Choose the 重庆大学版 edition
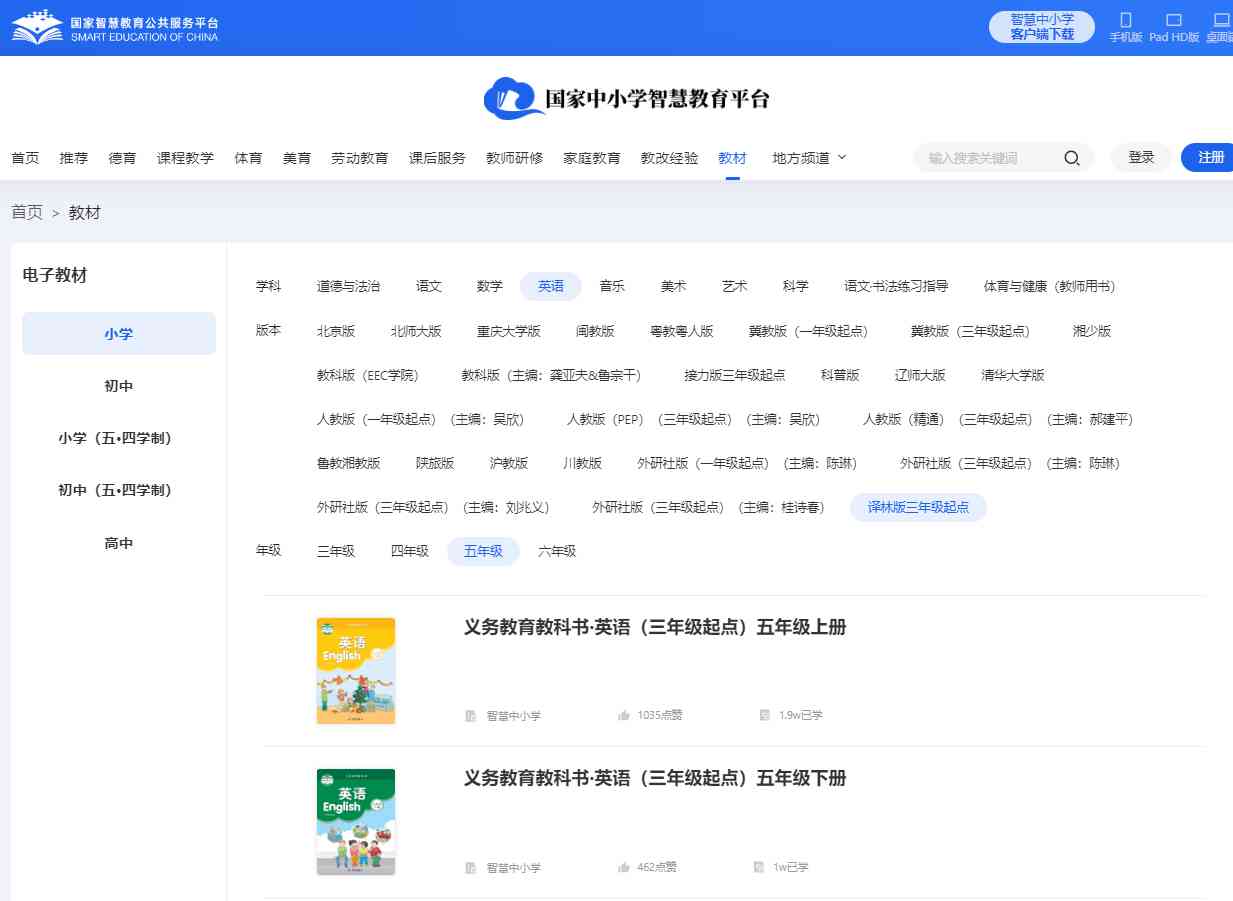 pos(509,331)
